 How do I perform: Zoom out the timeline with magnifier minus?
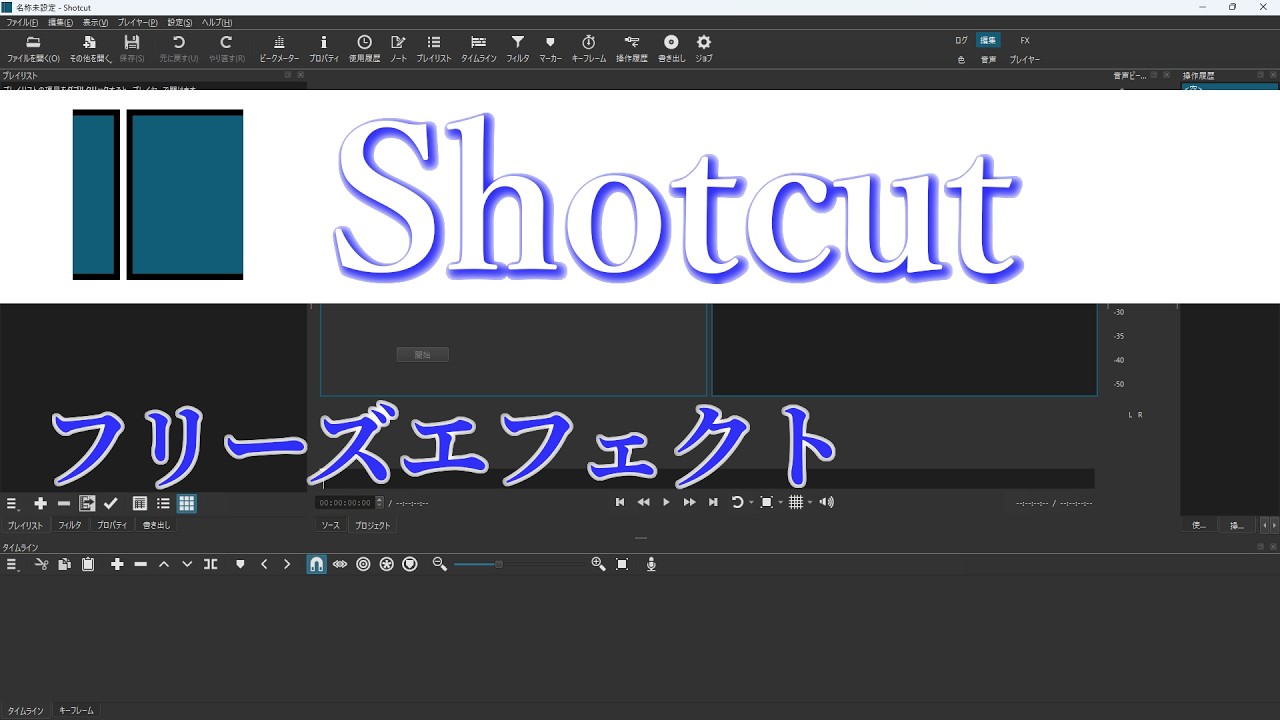pyautogui.click(x=439, y=564)
